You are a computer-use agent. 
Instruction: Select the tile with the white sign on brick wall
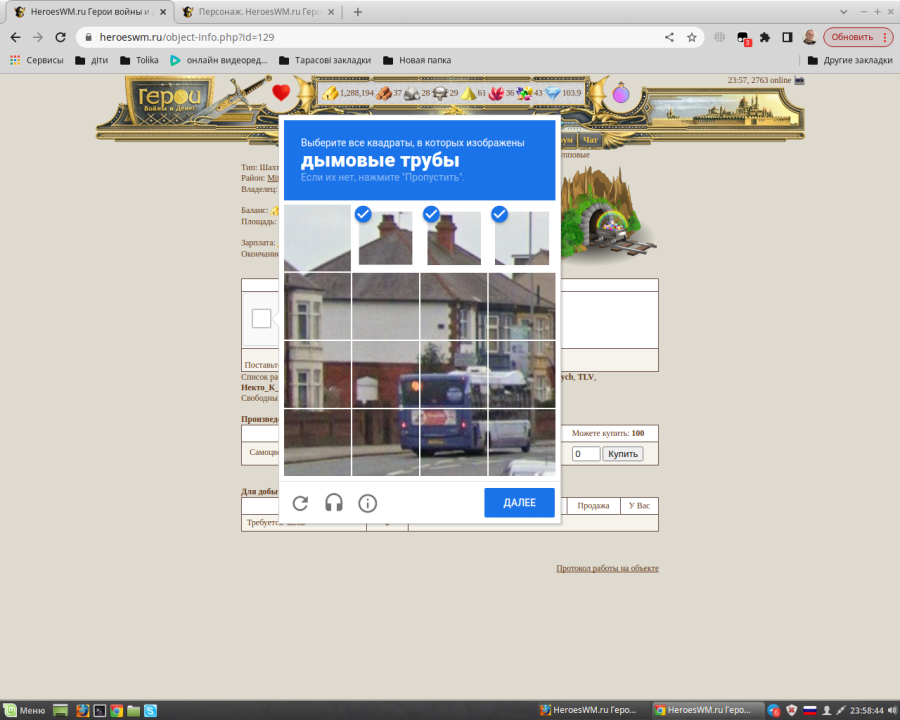click(x=386, y=374)
